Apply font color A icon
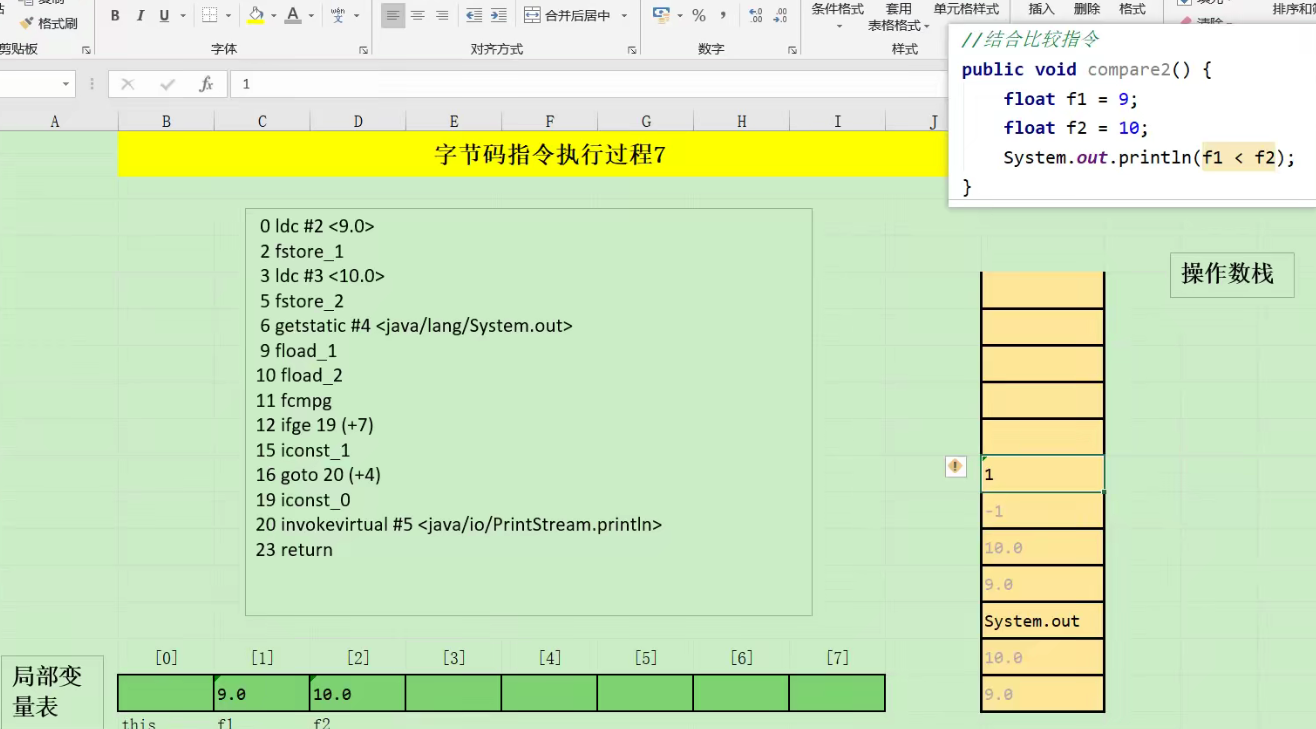This screenshot has width=1316, height=729. [x=292, y=16]
